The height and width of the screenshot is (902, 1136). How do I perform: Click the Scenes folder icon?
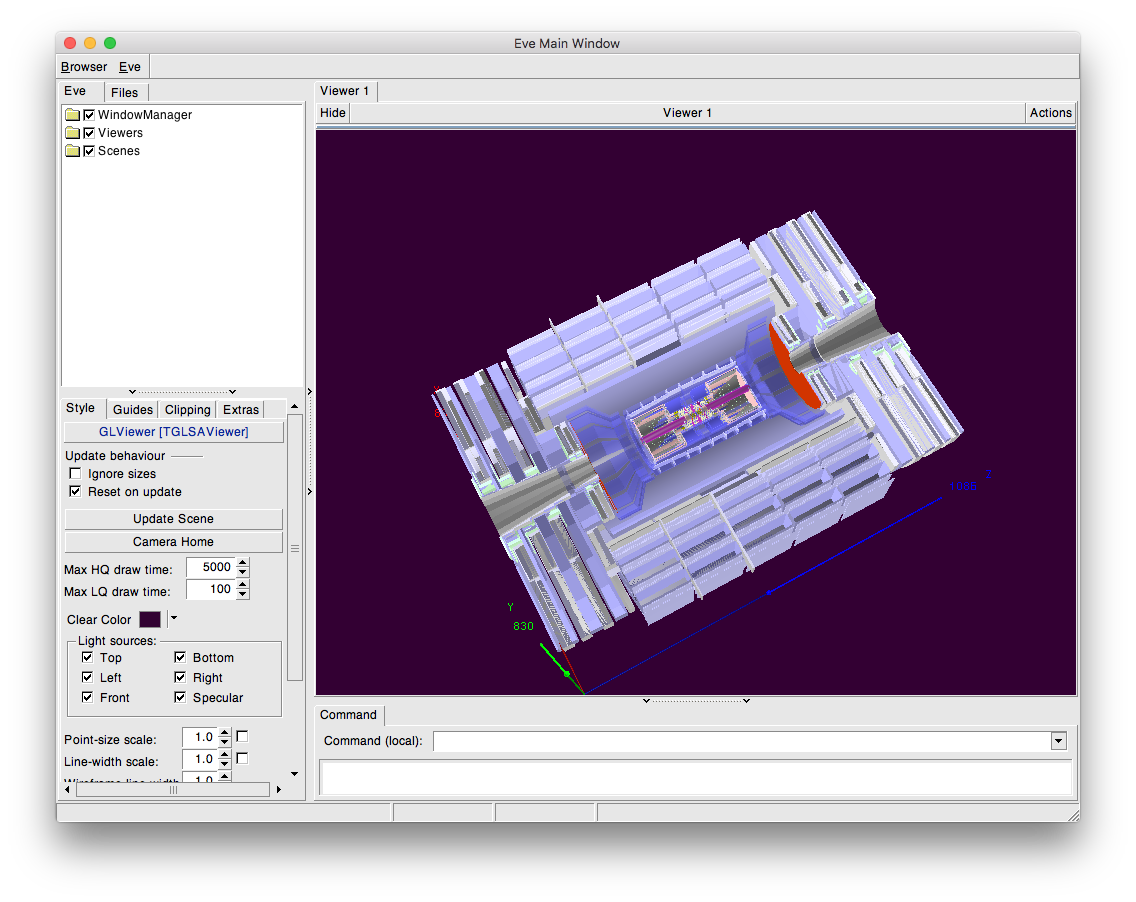coord(72,151)
